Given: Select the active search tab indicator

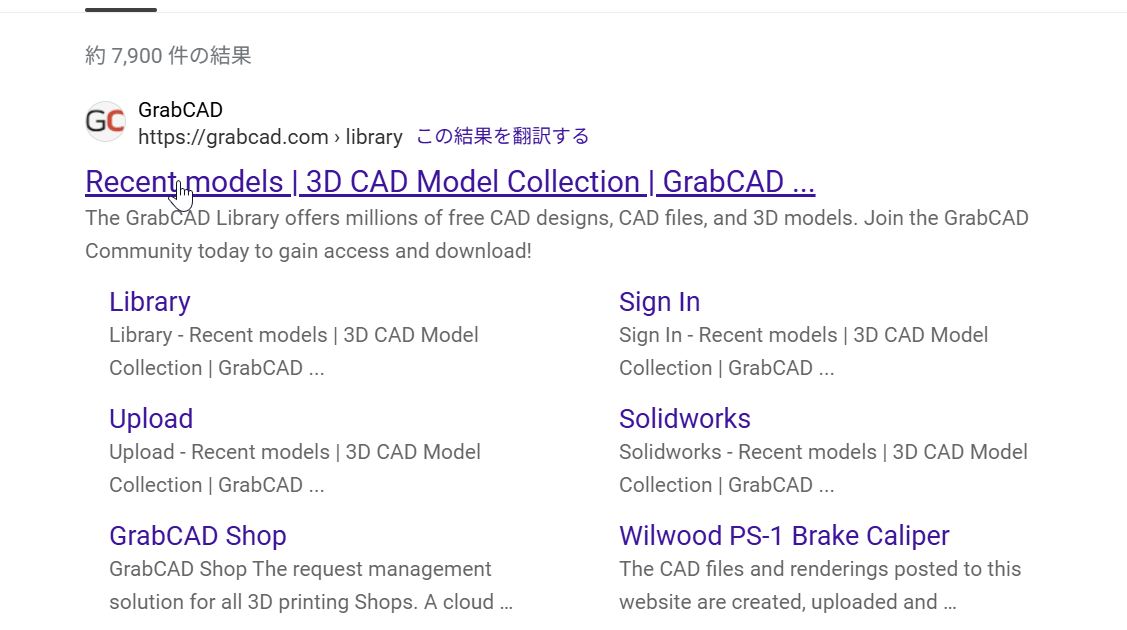Looking at the screenshot, I should (119, 6).
